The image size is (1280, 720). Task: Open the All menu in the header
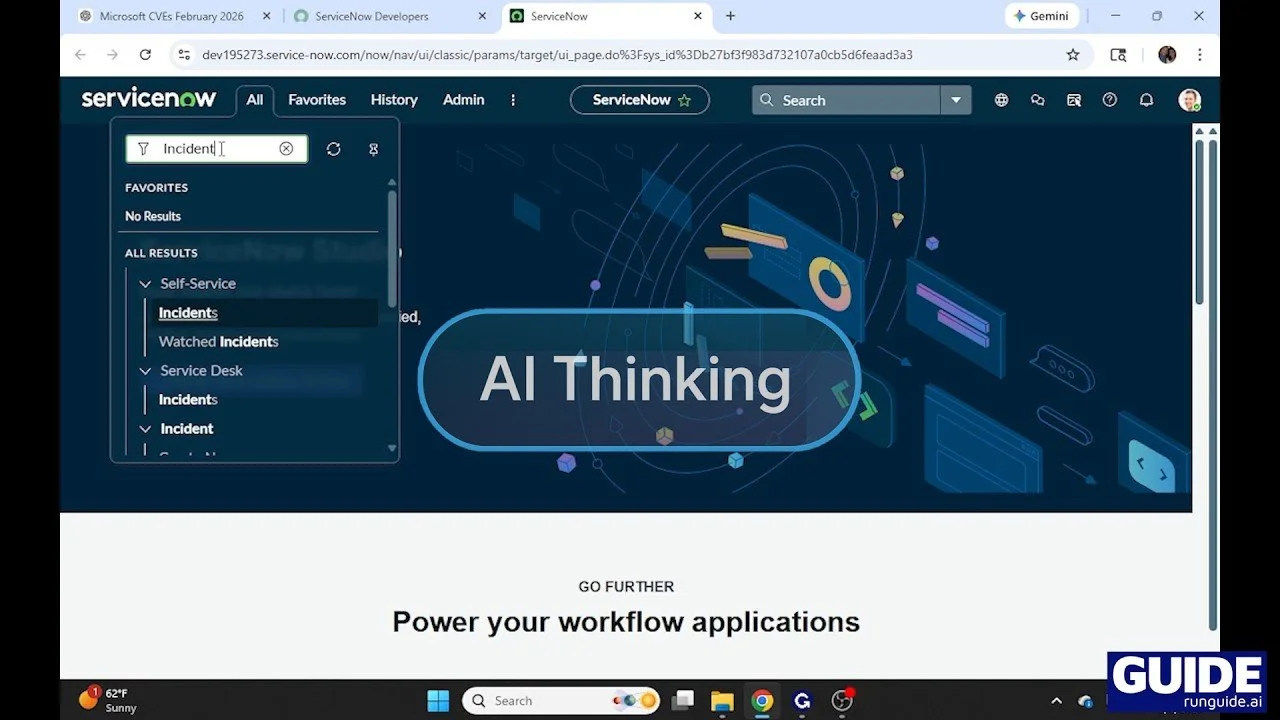coord(255,100)
